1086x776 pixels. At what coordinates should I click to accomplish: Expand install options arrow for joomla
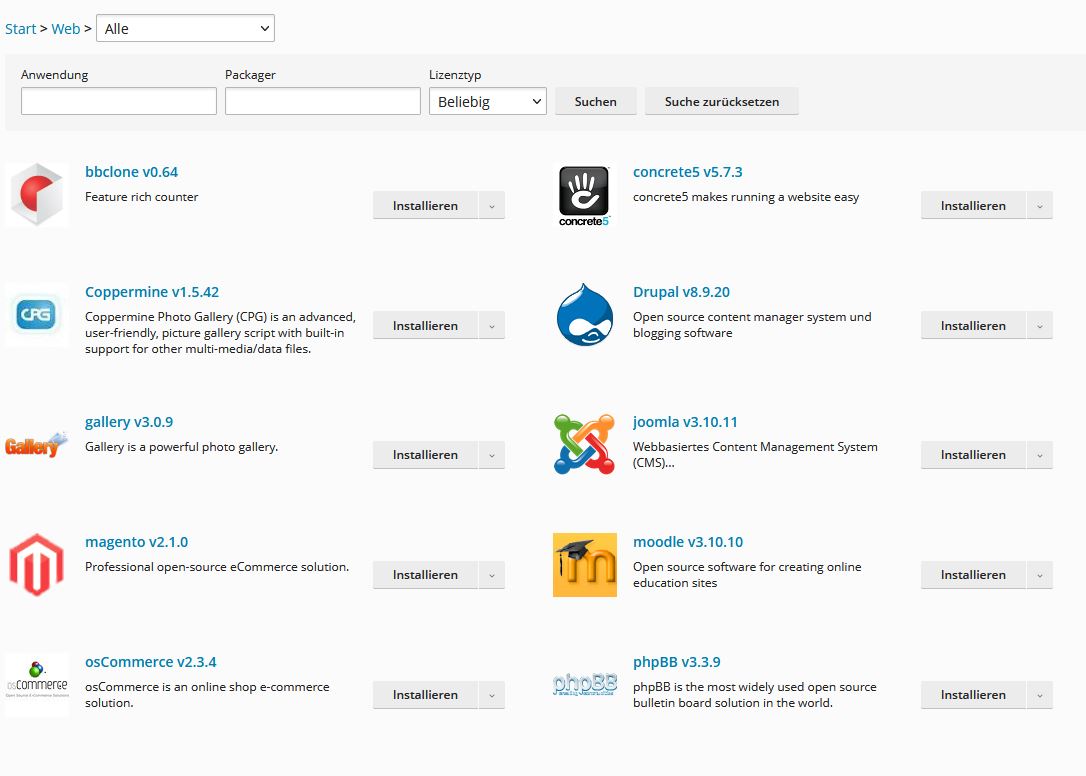coord(1040,455)
